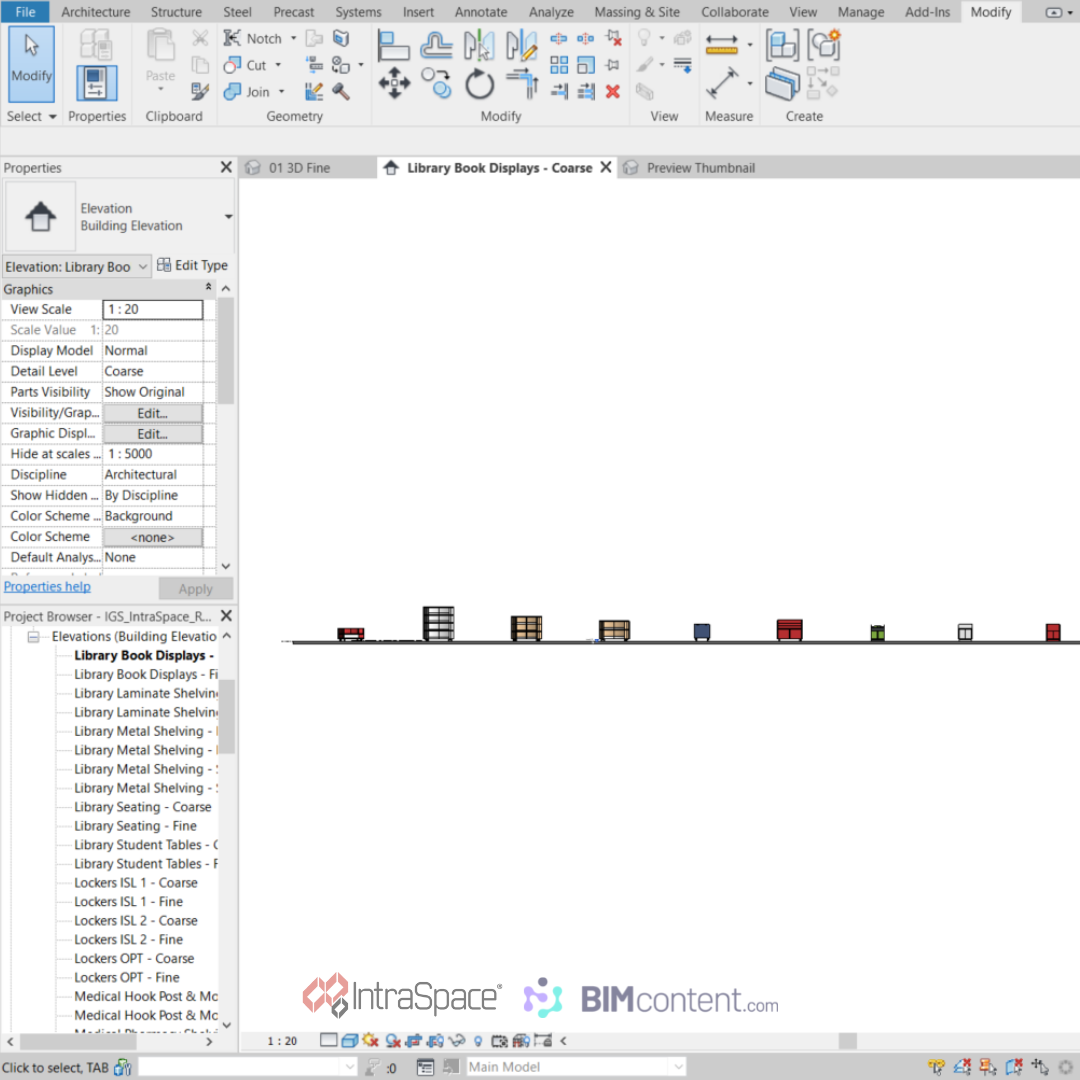The image size is (1080, 1080).
Task: Click the Unpin tool
Action: coord(612,39)
